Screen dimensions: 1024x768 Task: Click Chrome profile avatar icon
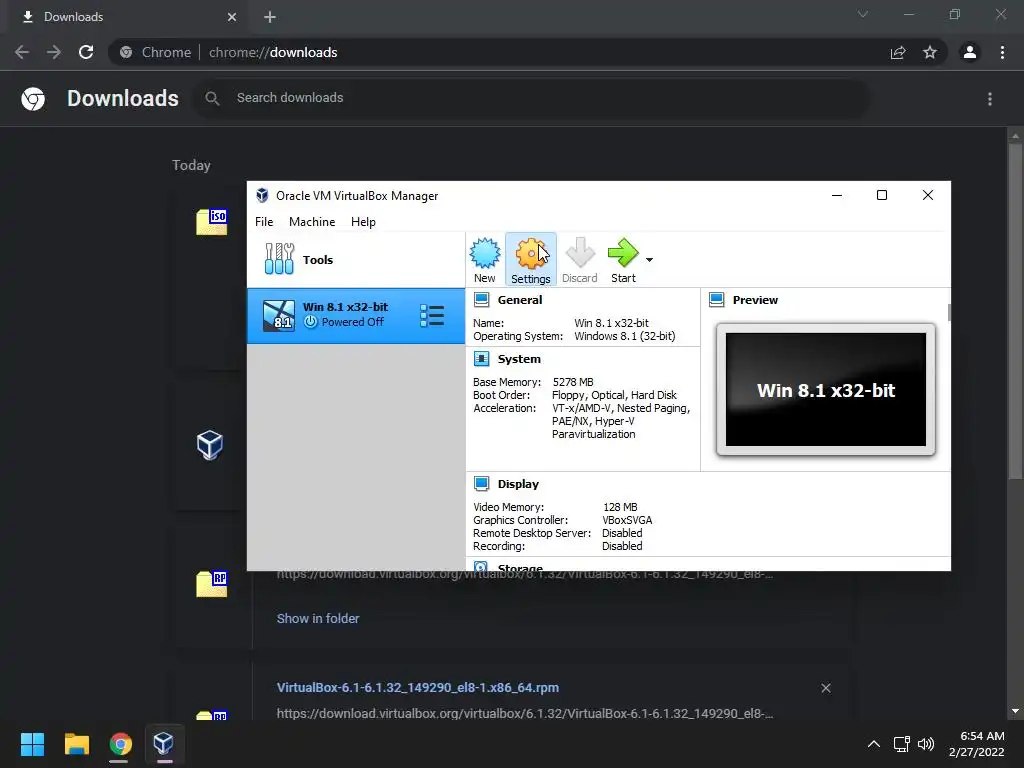click(969, 52)
